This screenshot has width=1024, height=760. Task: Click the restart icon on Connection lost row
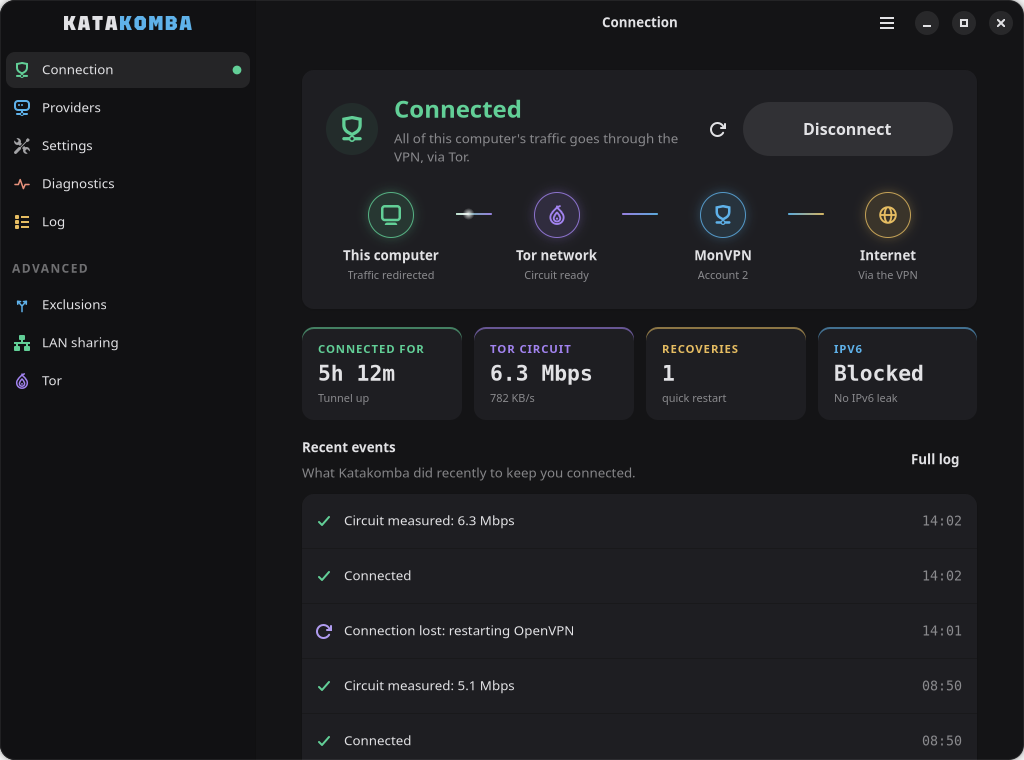point(324,631)
